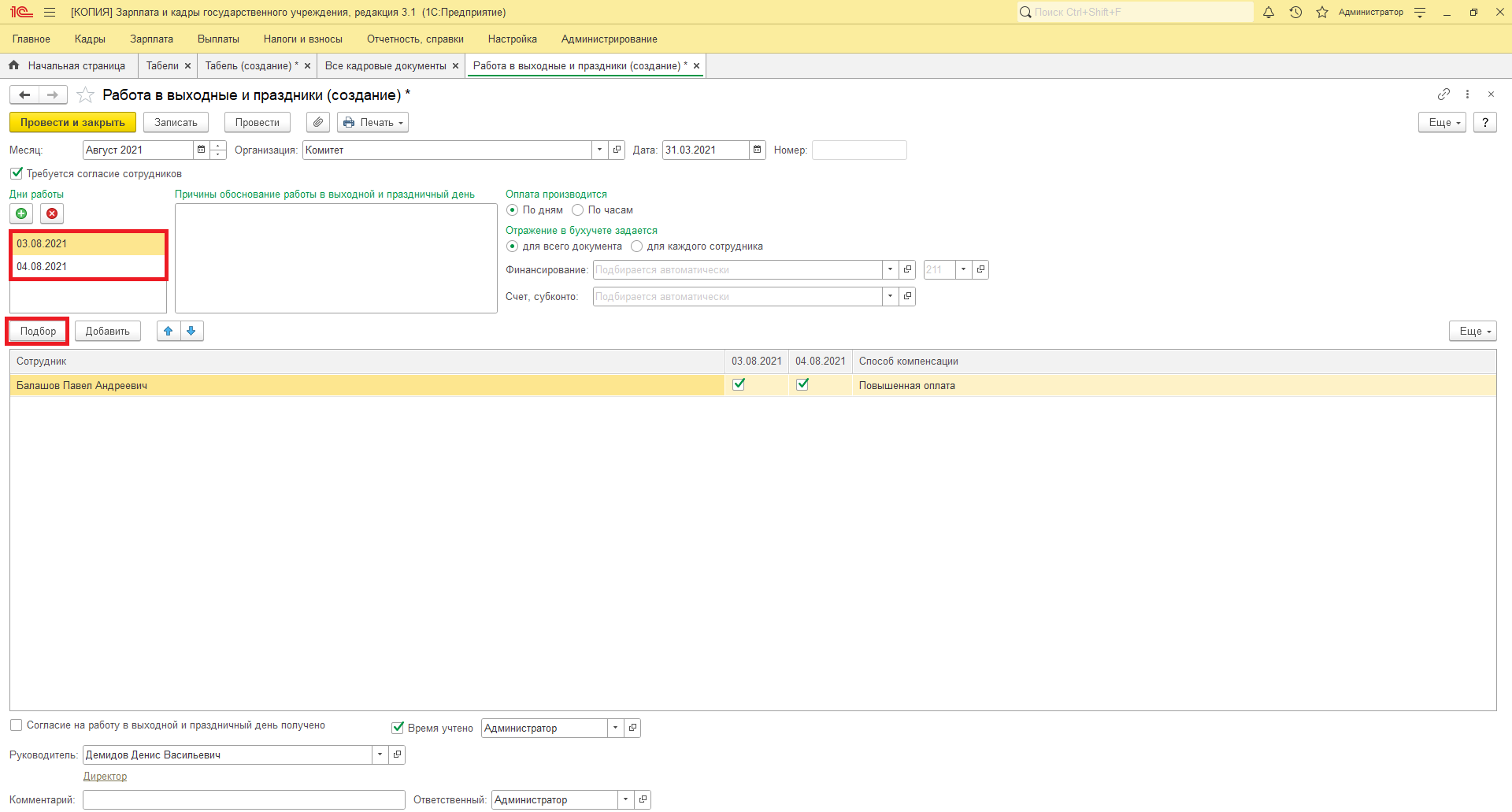Viewport: 1512px width, 812px height.
Task: Select the 04.08.2021 work day row
Action: (87, 266)
